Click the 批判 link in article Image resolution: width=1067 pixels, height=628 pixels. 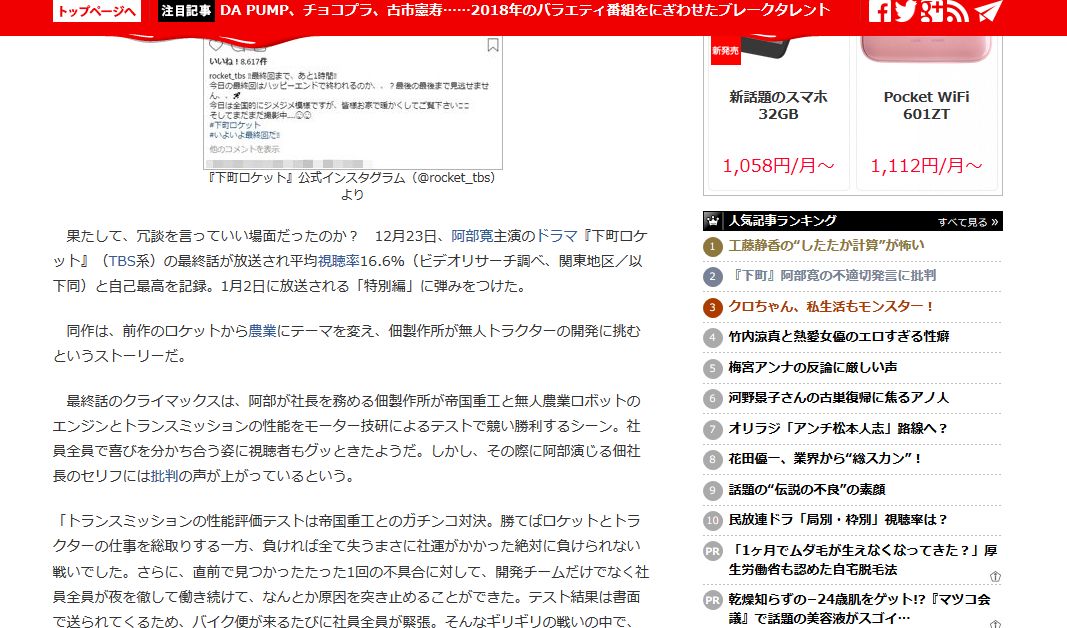pos(164,476)
